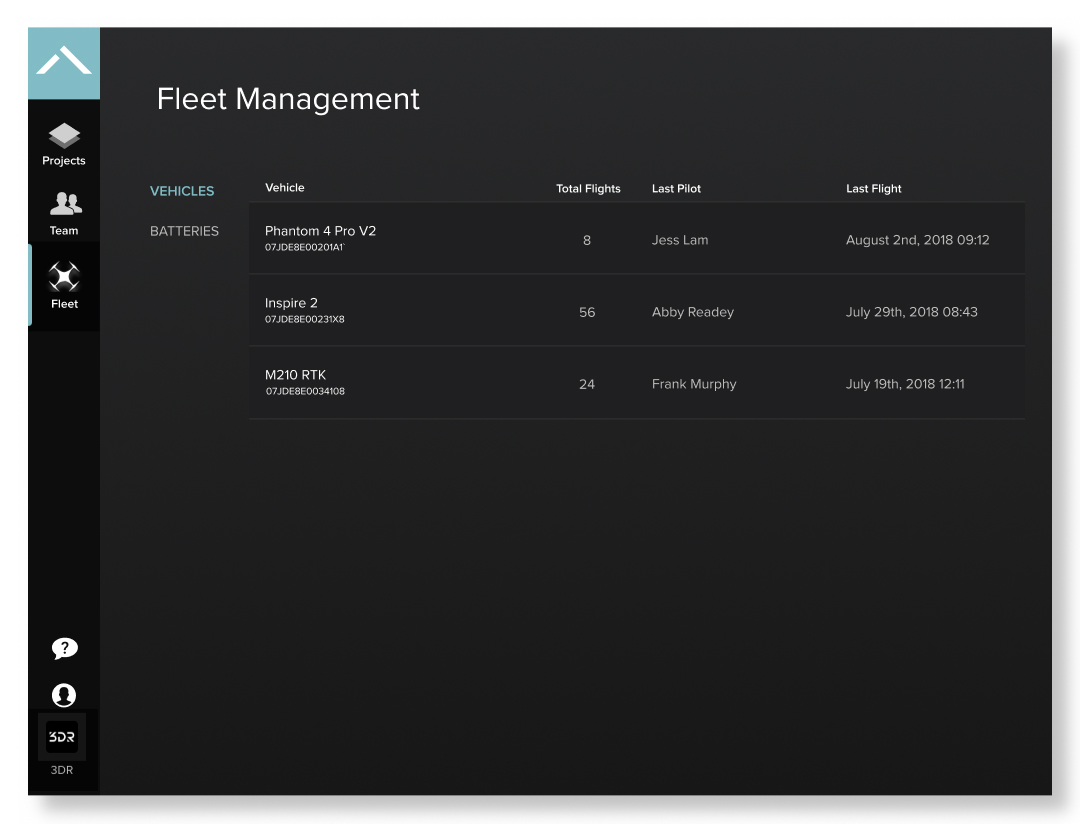
Task: Sort by Total Flights column header
Action: tap(588, 189)
